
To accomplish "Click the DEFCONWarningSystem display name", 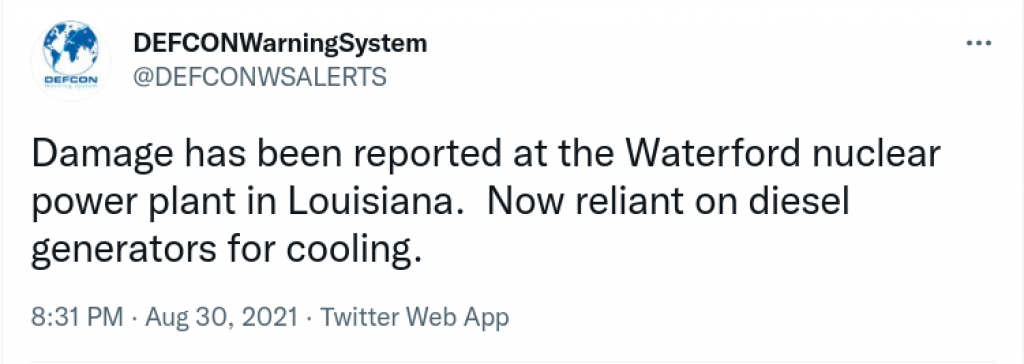I will click(x=280, y=44).
